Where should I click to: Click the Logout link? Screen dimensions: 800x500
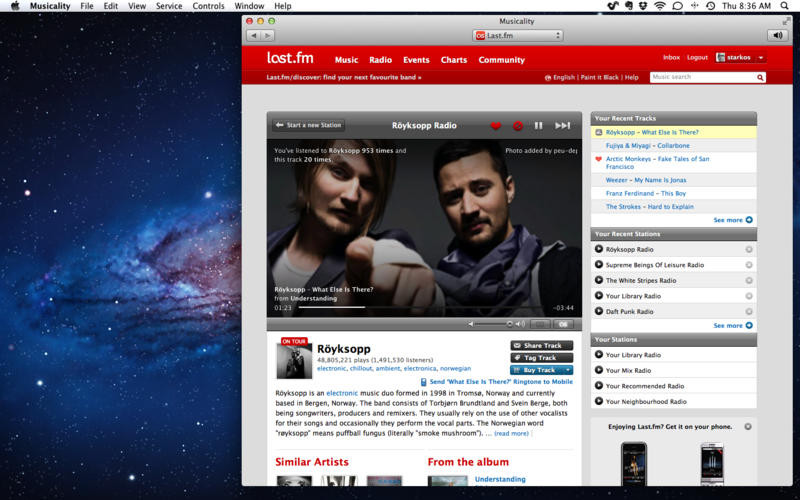point(697,58)
